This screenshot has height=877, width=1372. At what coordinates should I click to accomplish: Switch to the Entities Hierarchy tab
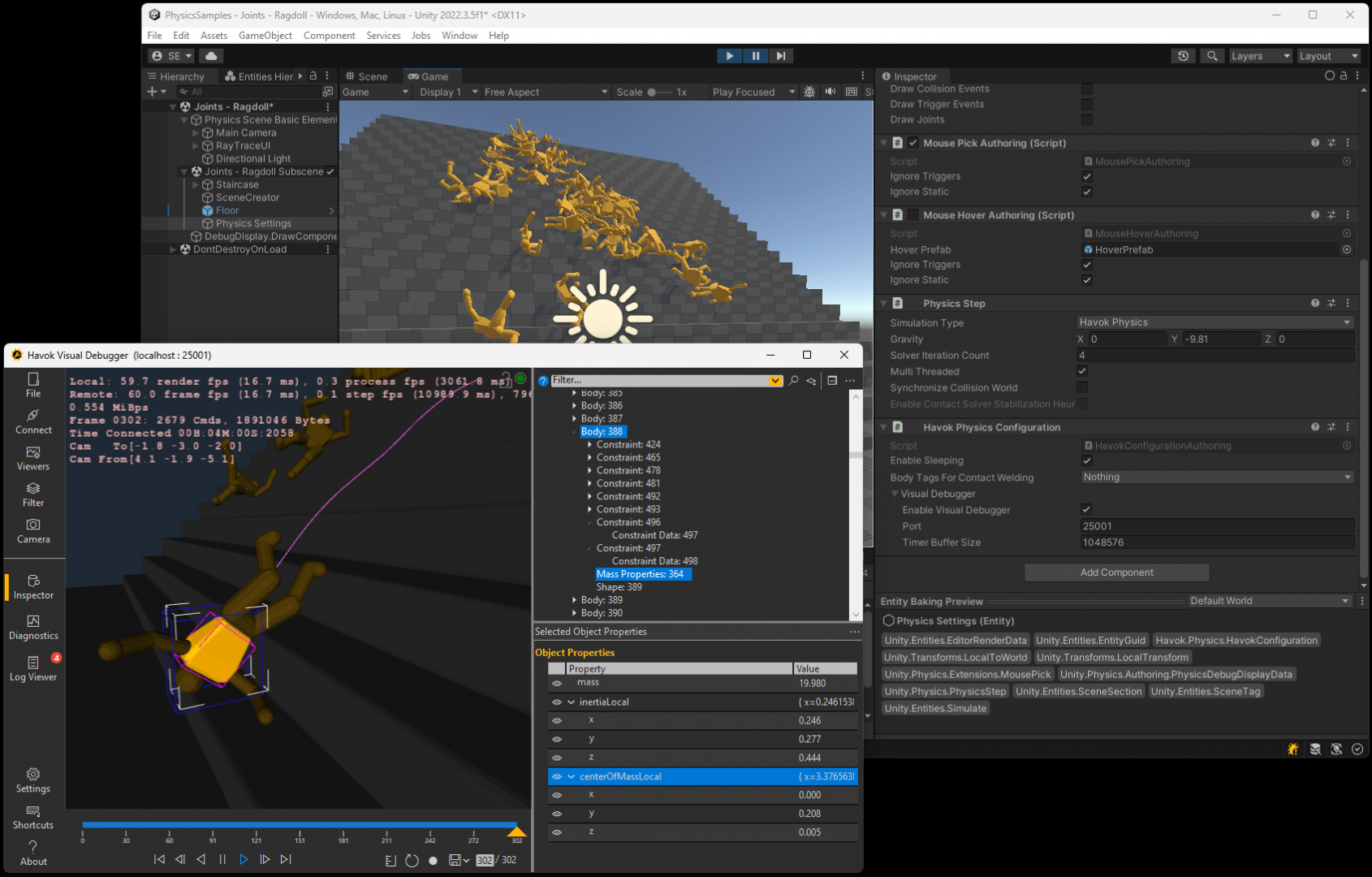[x=259, y=76]
